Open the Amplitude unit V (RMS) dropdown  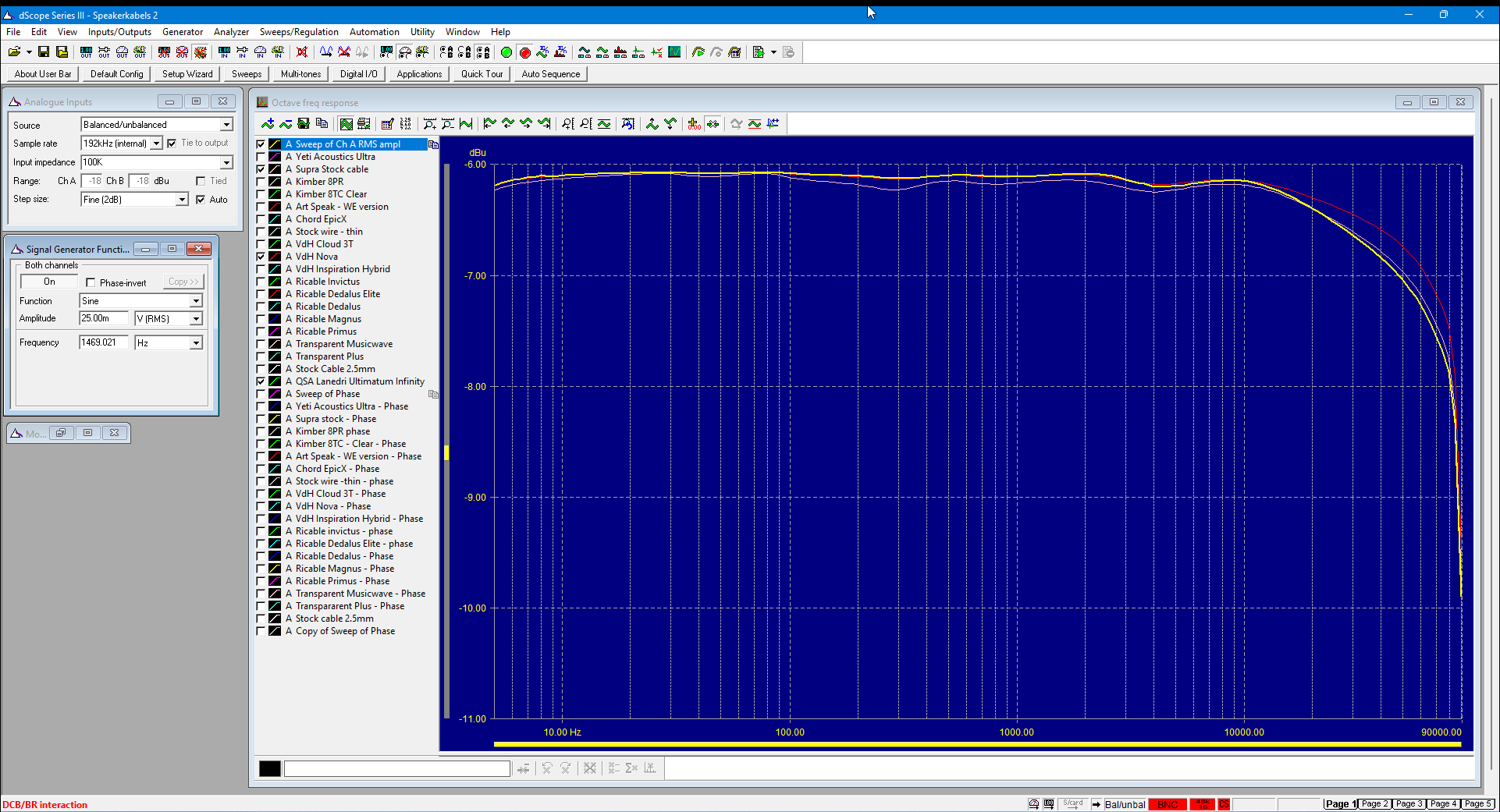click(x=196, y=319)
